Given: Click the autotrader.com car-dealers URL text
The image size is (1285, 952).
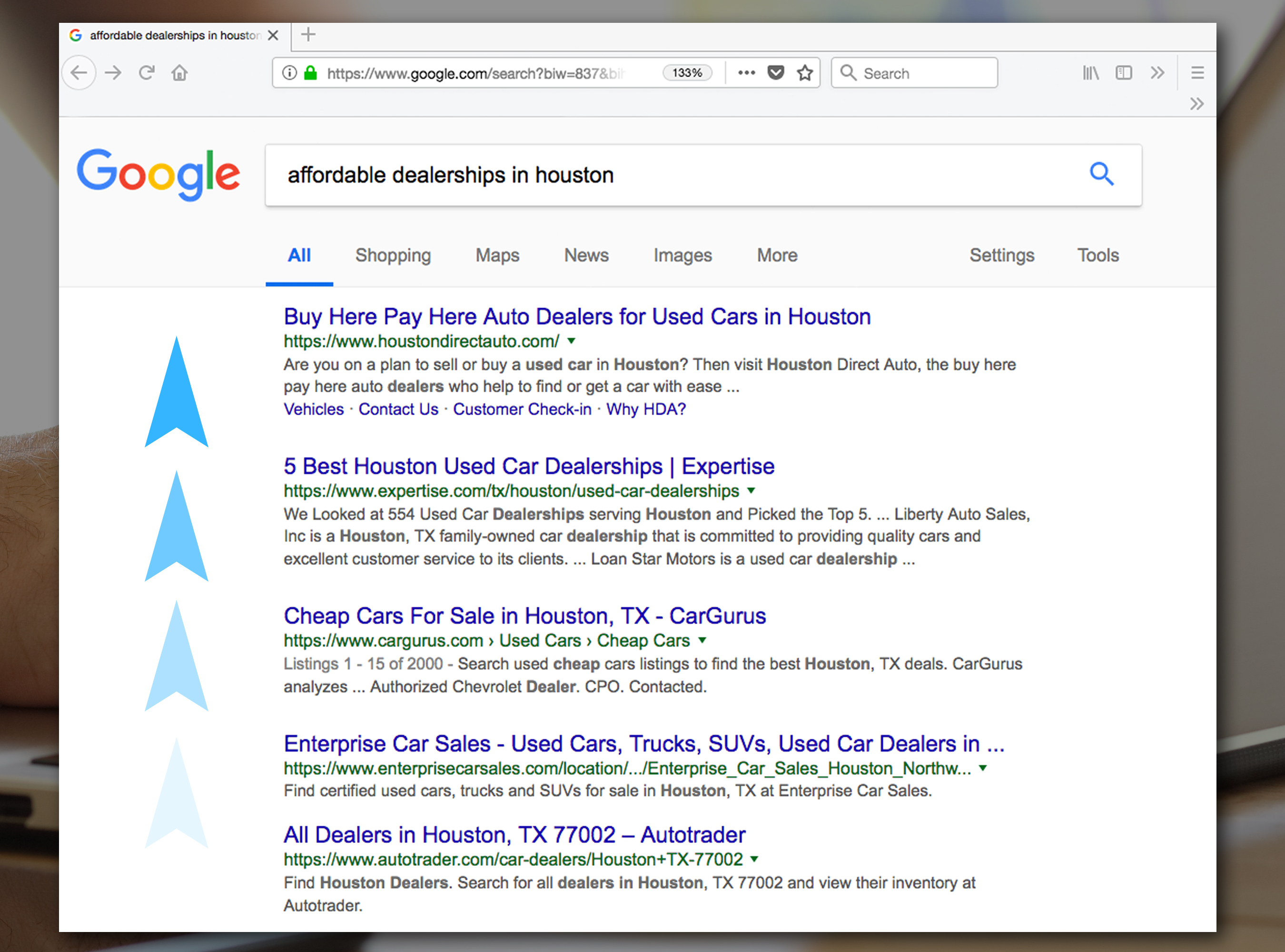Looking at the screenshot, I should coord(513,859).
